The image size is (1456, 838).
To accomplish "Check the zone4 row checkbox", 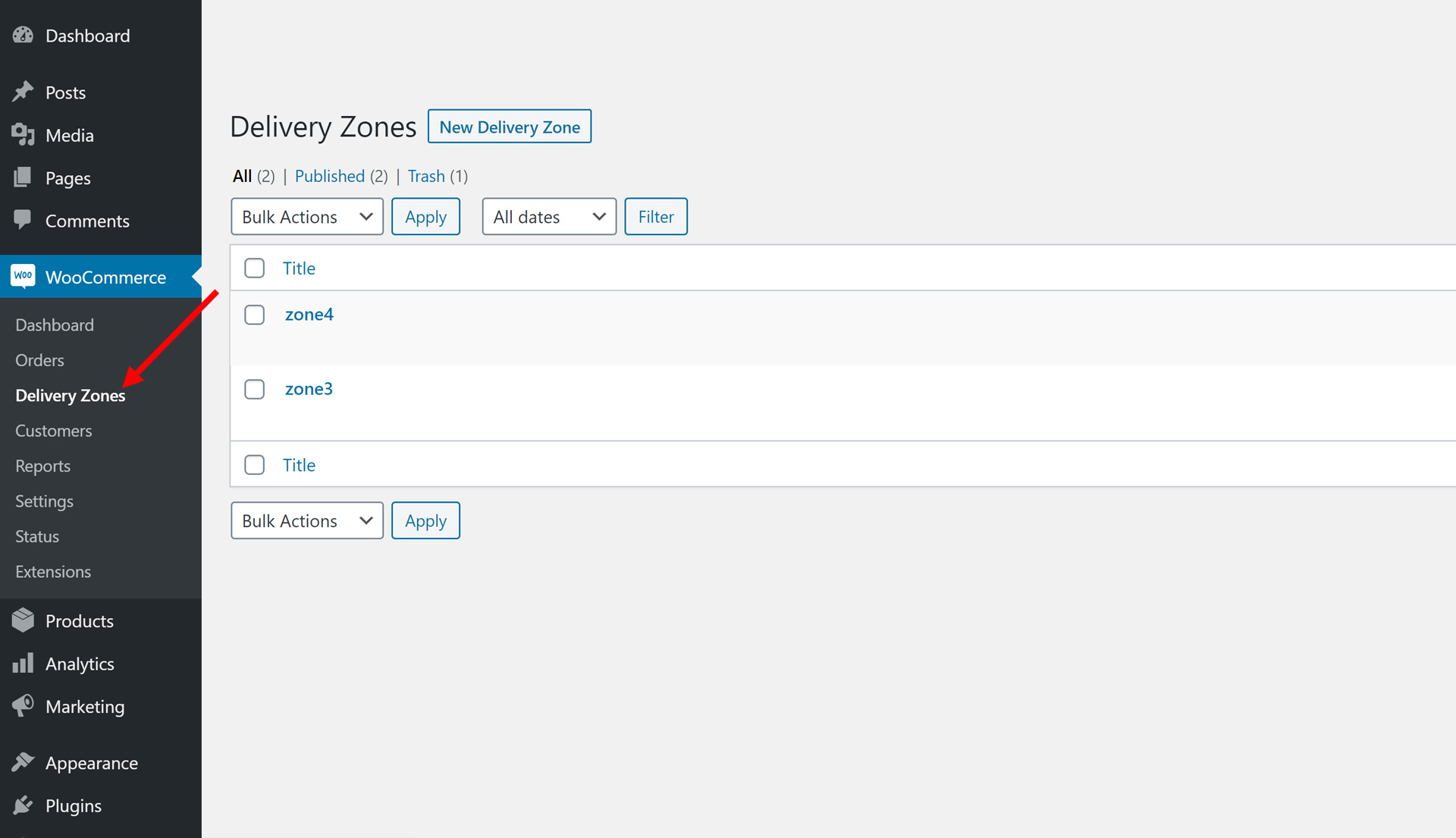I will [254, 315].
